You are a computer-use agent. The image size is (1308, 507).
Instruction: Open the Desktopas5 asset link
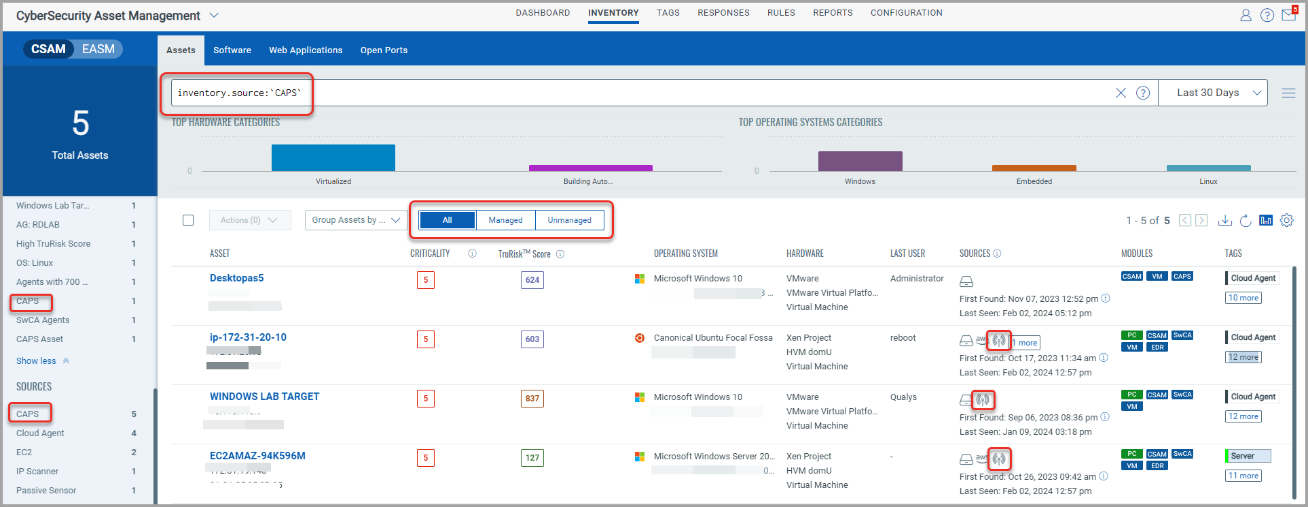point(237,278)
